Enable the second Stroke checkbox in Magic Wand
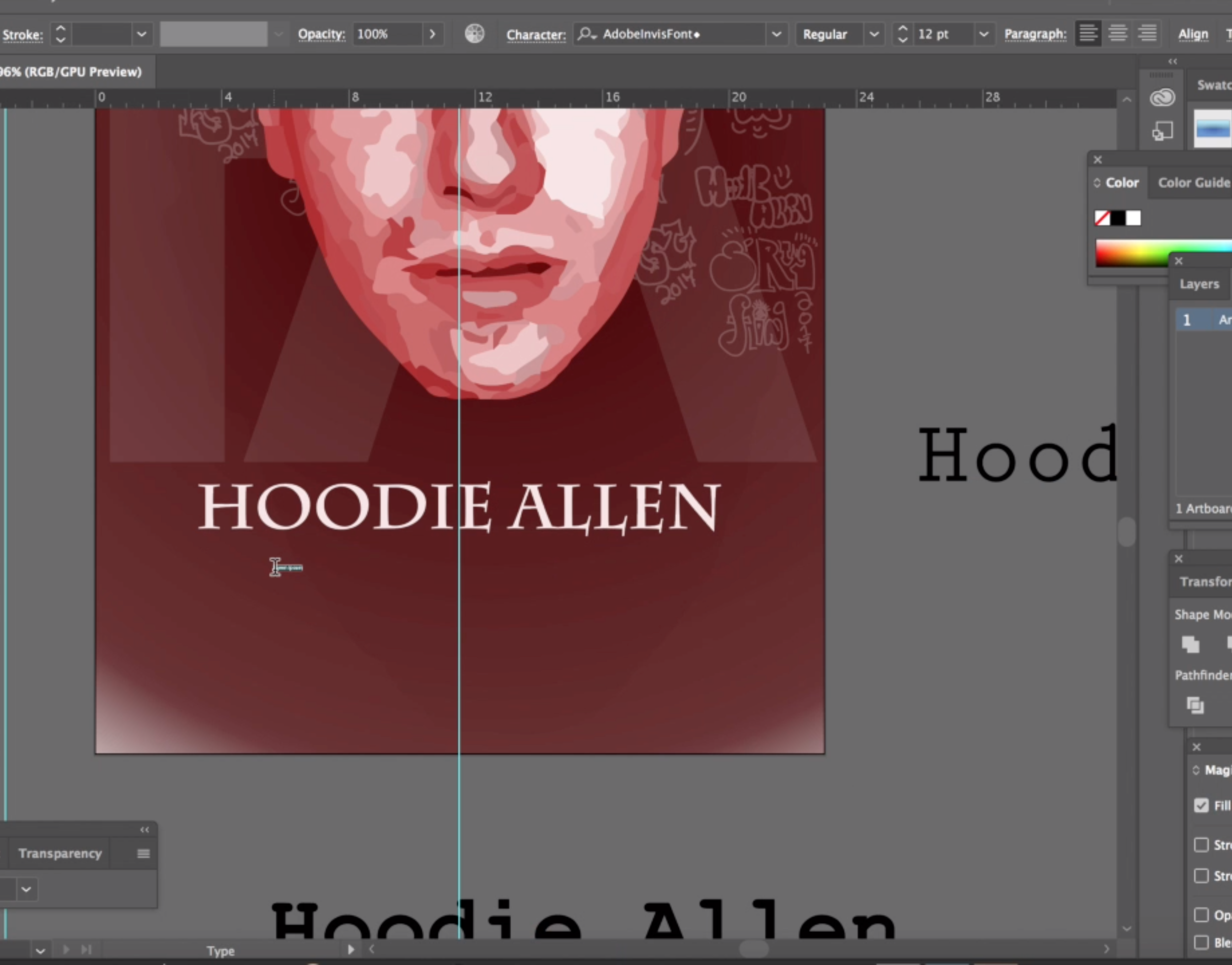Image resolution: width=1232 pixels, height=965 pixels. coord(1201,876)
